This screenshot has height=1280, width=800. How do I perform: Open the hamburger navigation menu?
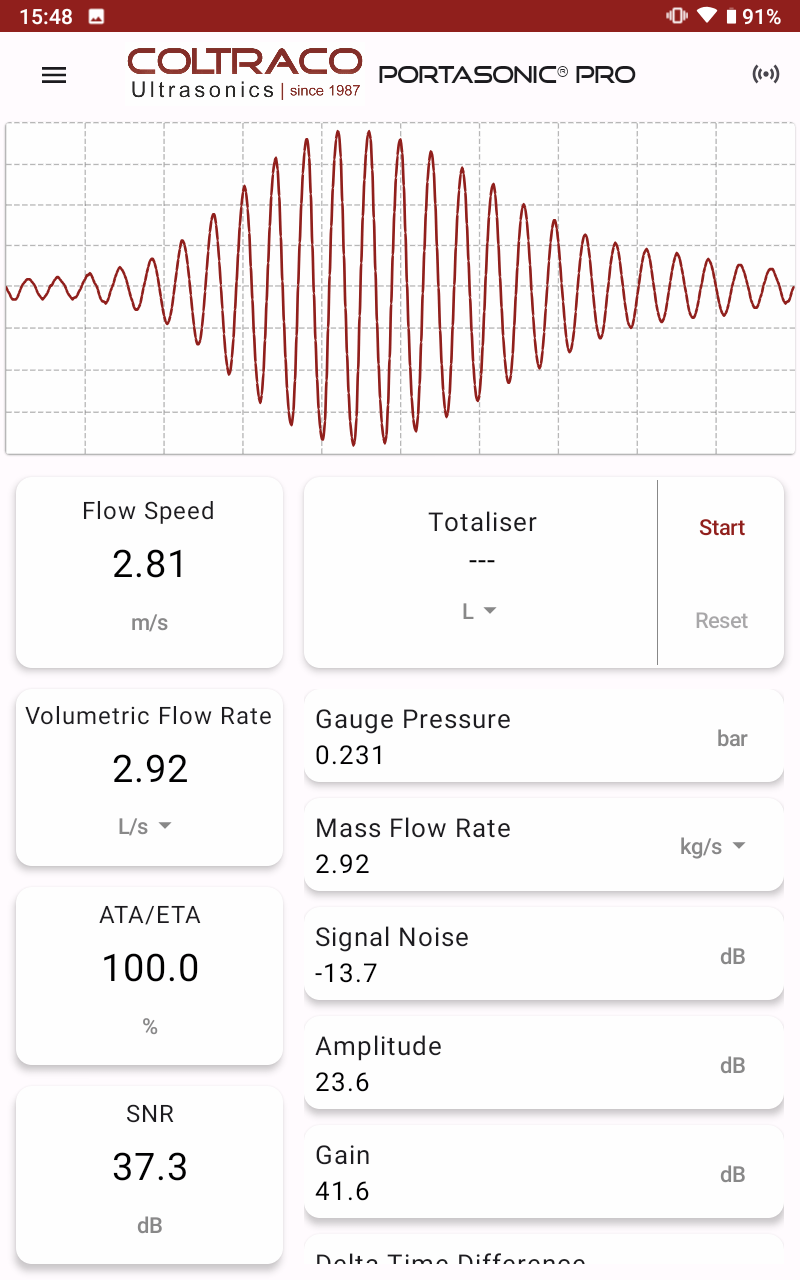click(x=54, y=75)
